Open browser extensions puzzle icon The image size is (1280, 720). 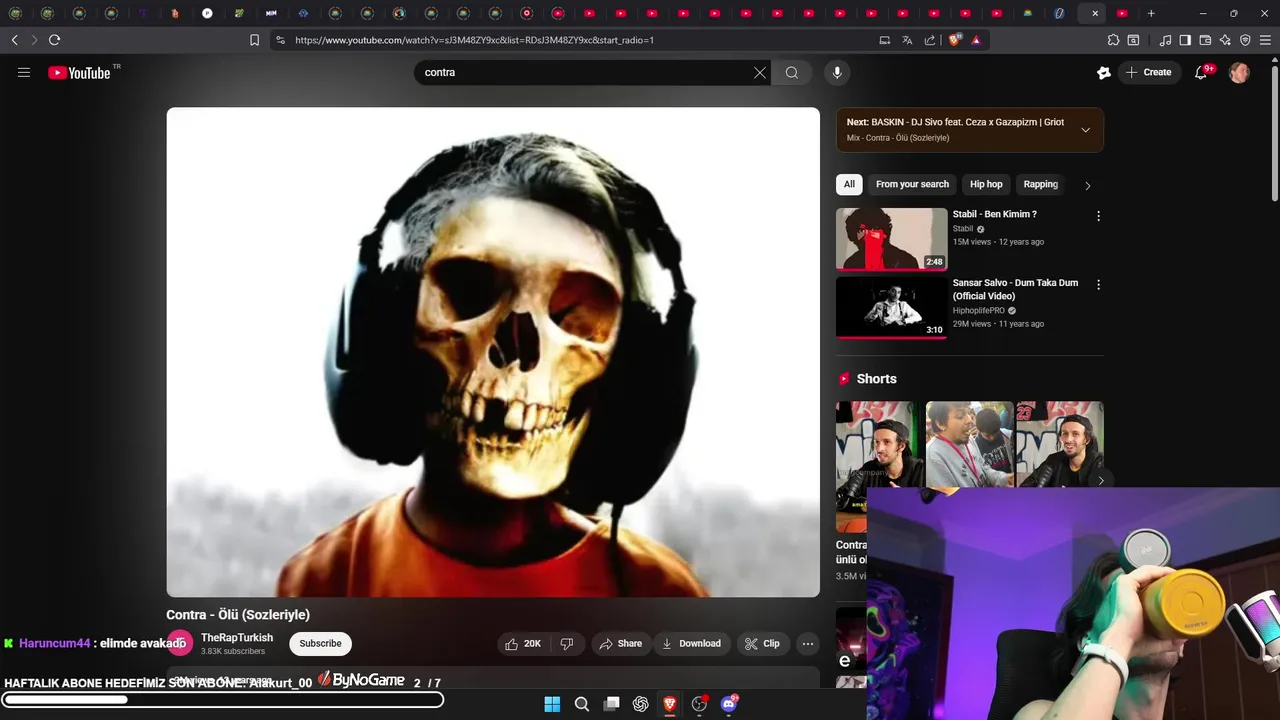pos(1113,40)
